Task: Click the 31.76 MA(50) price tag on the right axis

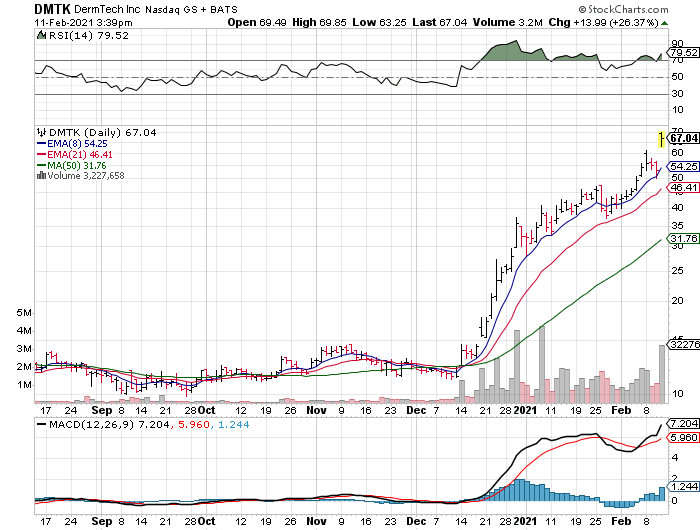Action: [x=684, y=238]
